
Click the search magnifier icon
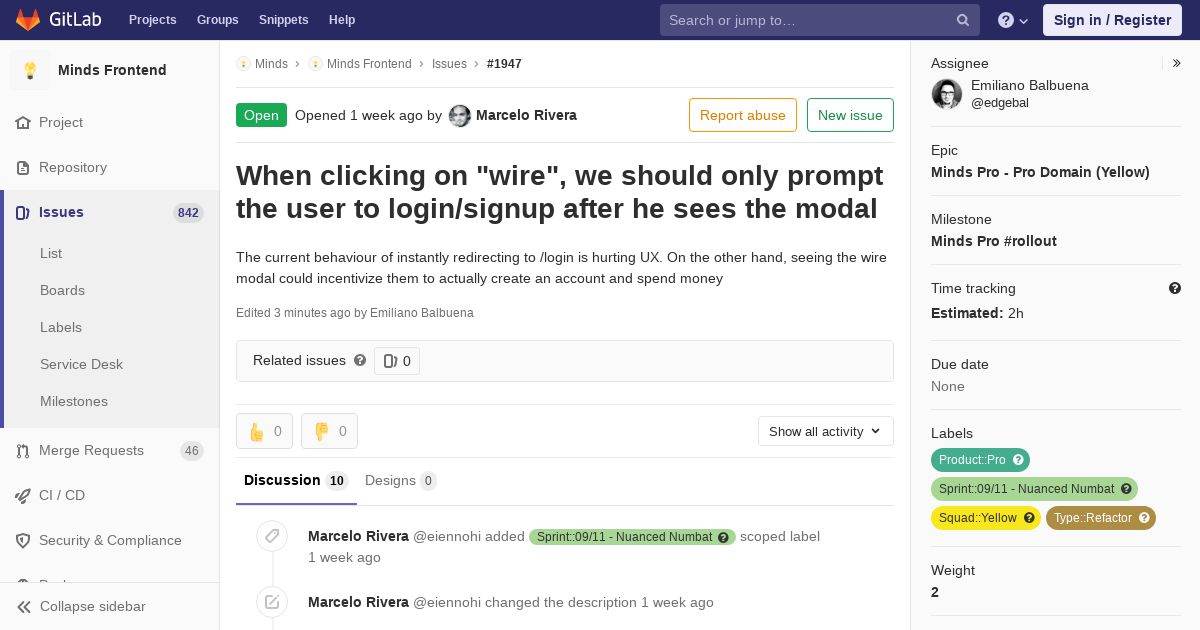963,20
